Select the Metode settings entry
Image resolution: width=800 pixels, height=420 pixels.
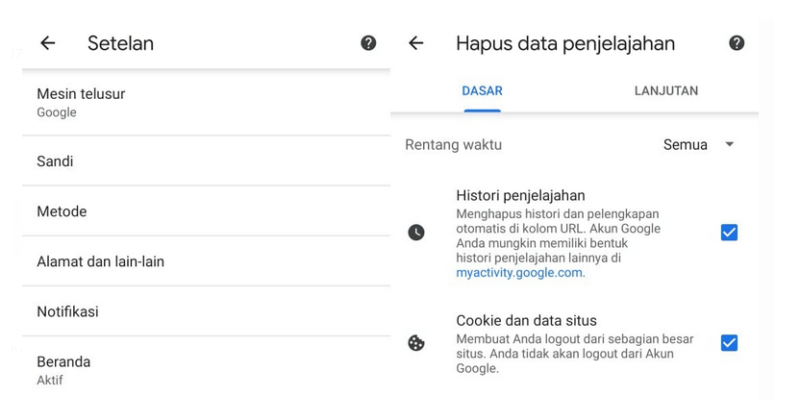206,211
